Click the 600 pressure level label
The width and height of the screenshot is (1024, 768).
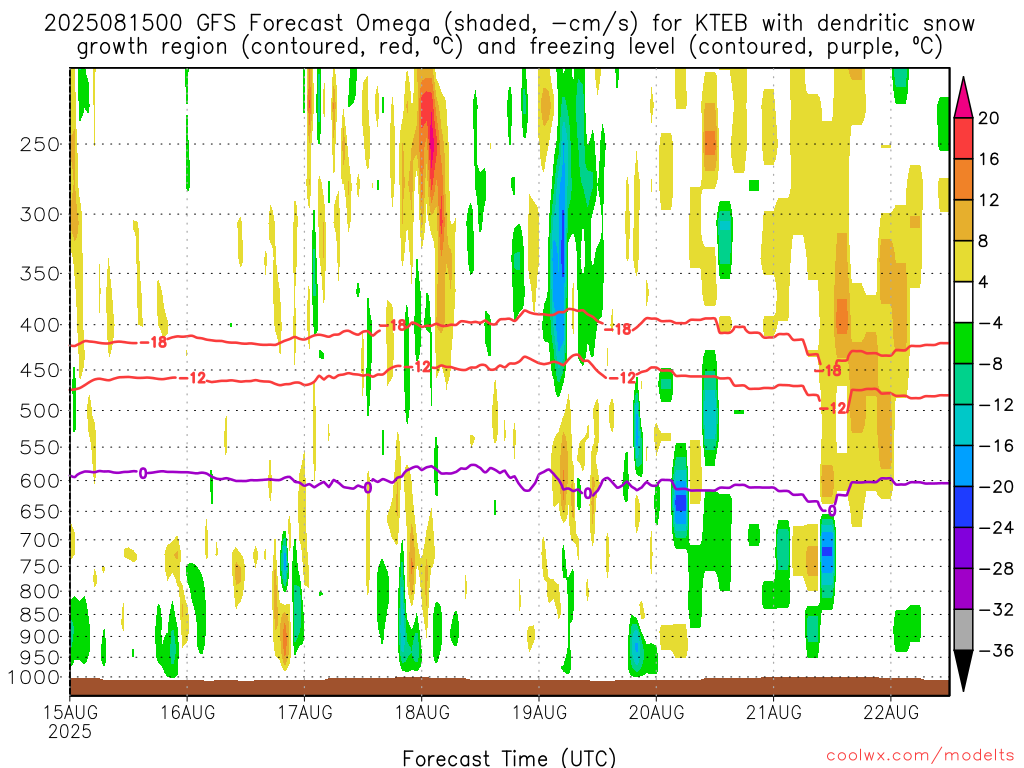(x=40, y=481)
